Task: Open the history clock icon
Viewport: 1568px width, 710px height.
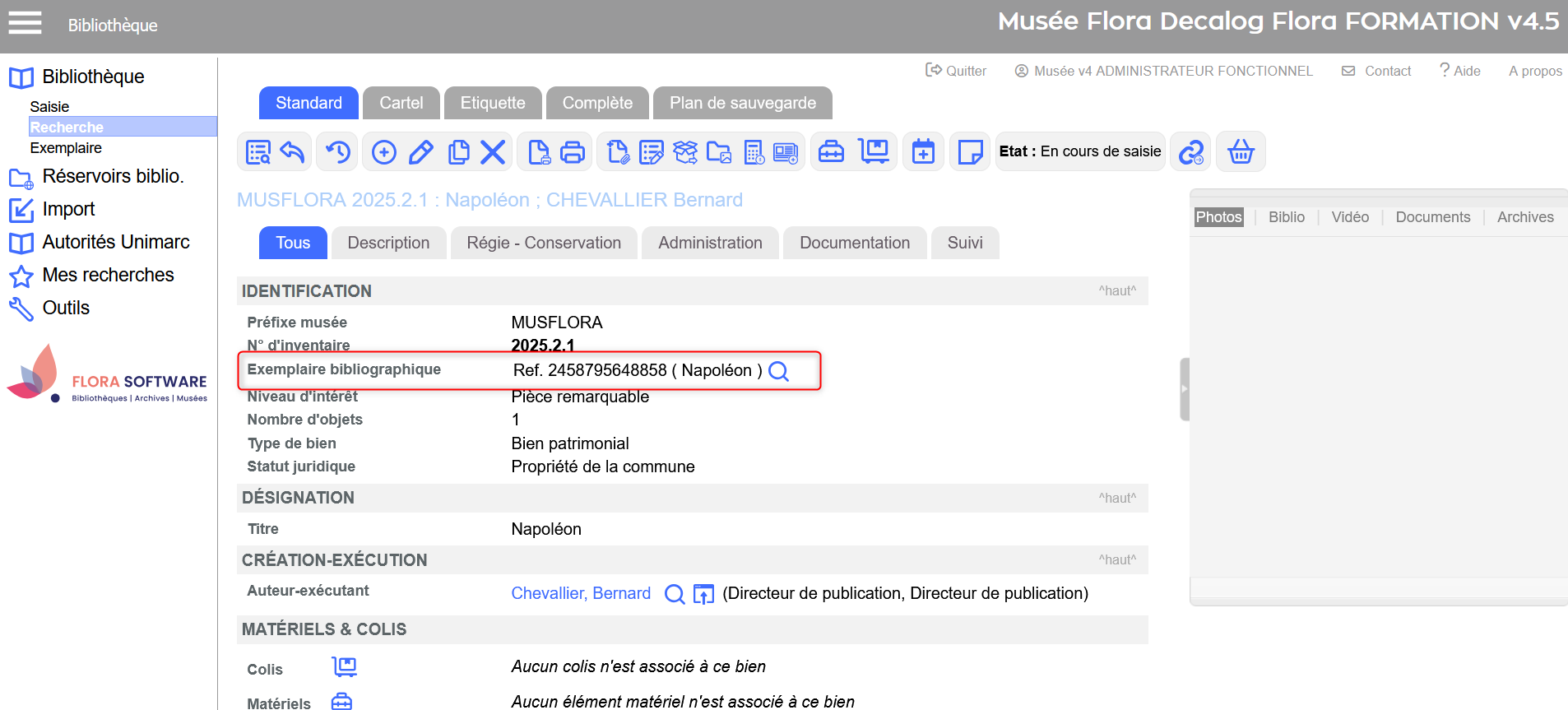Action: 338,152
